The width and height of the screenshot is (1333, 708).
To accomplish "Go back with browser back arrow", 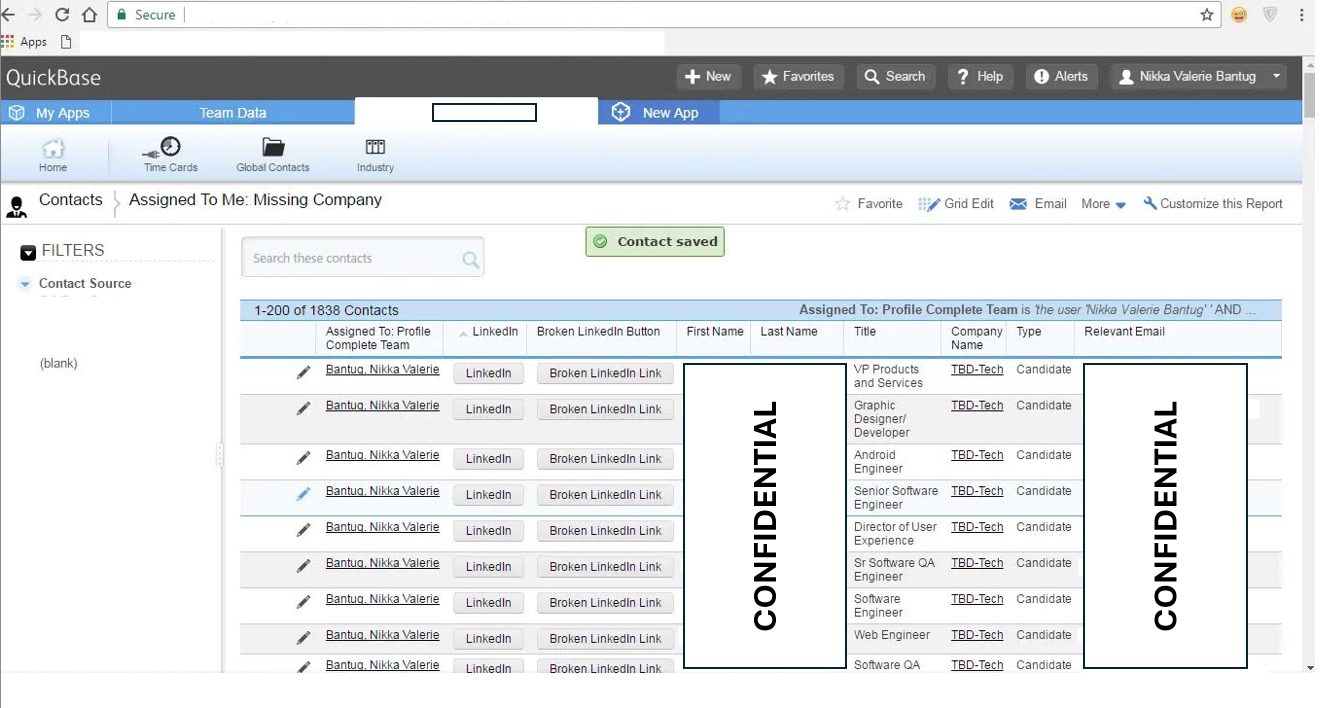I will click(x=8, y=15).
